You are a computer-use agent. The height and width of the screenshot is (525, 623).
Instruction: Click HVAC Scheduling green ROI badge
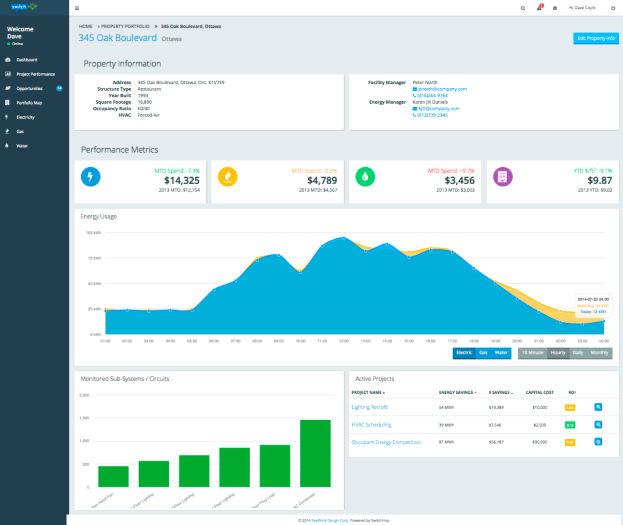tap(570, 425)
